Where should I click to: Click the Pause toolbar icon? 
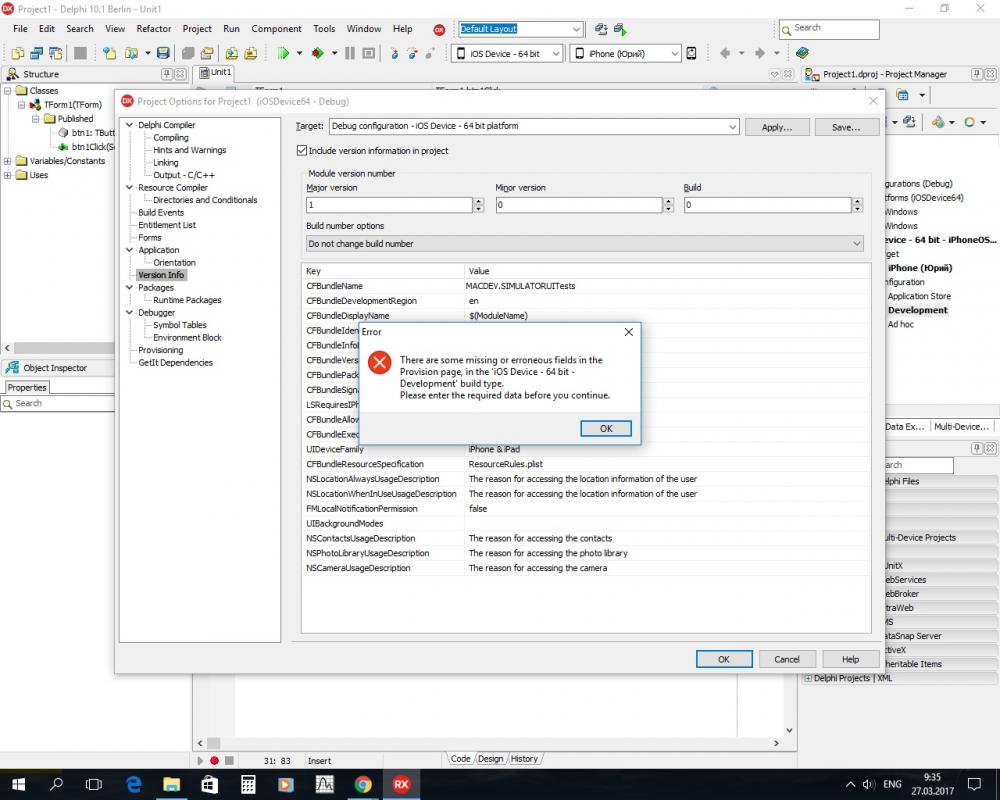coord(349,54)
